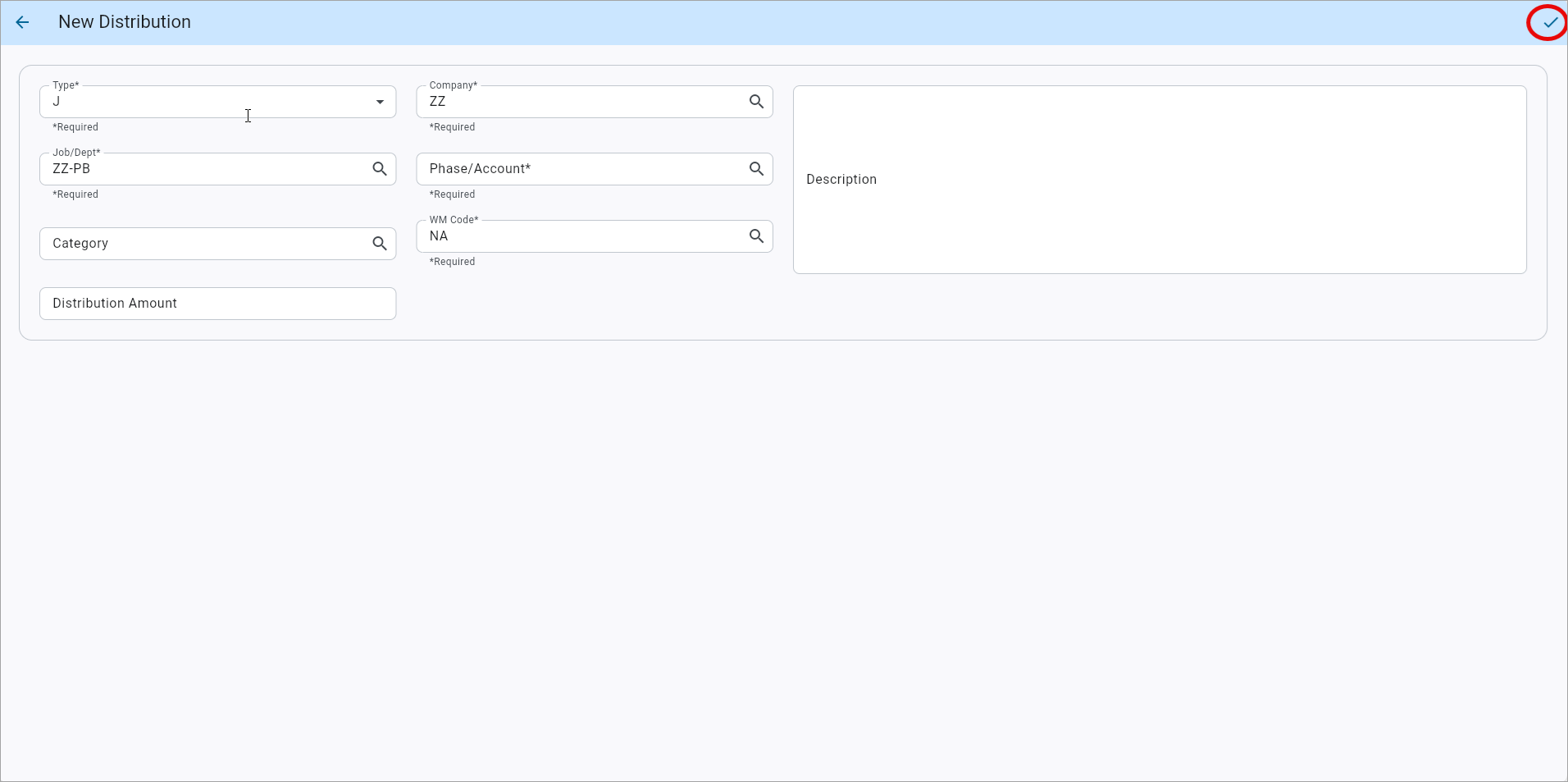Open the Job/Dept lookup search icon
The width and height of the screenshot is (1568, 782).
(380, 169)
